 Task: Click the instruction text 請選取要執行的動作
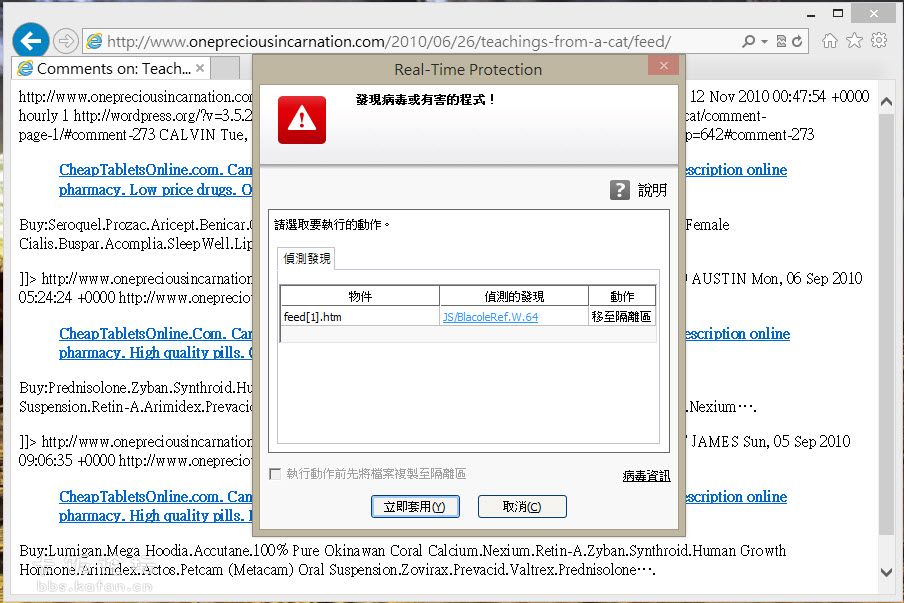pyautogui.click(x=332, y=225)
